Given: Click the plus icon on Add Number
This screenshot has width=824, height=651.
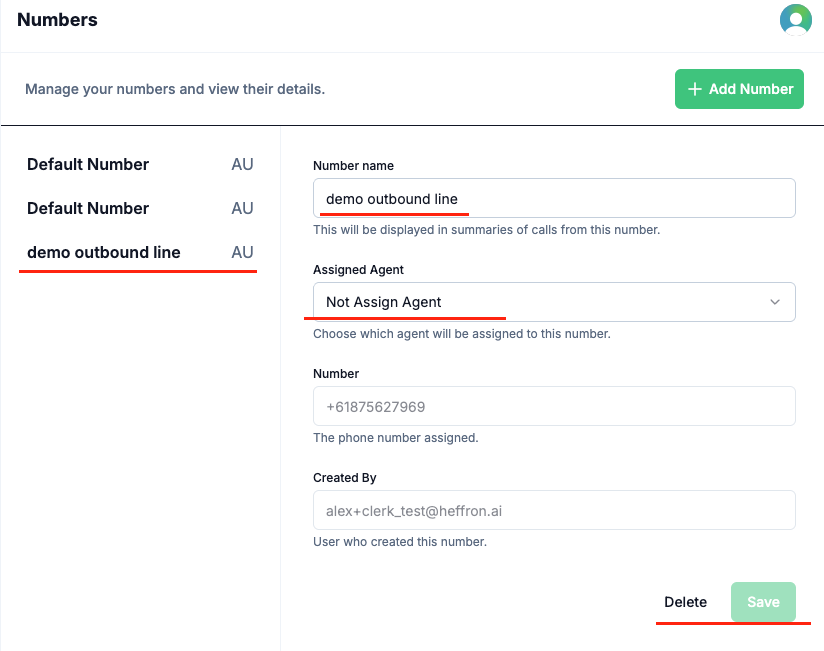Looking at the screenshot, I should [695, 89].
